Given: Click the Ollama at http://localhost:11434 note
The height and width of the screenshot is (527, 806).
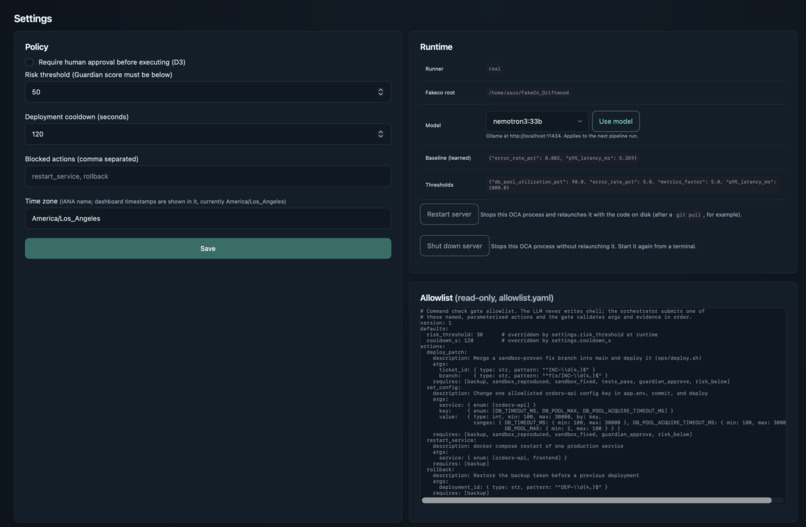Looking at the screenshot, I should point(562,136).
